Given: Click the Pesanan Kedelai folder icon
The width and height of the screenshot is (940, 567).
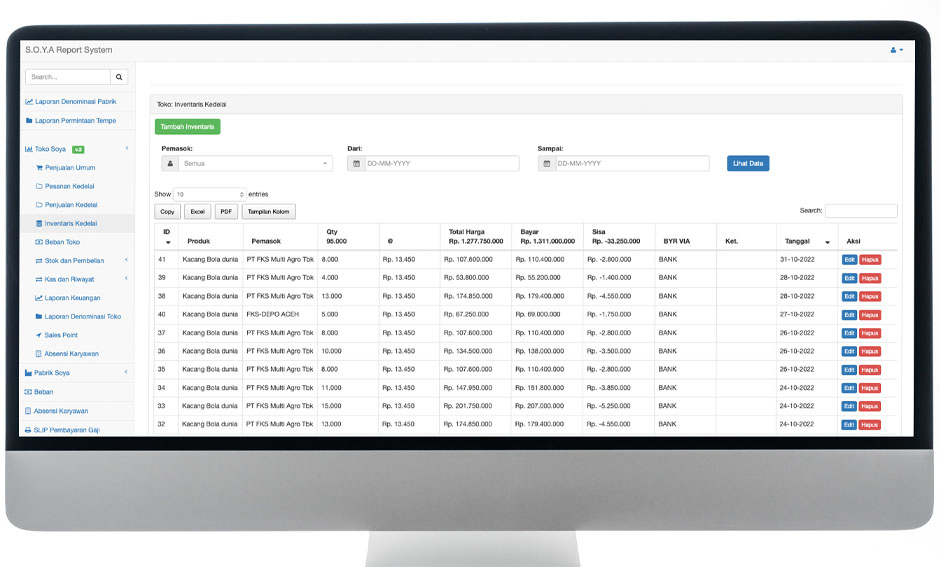Looking at the screenshot, I should pos(40,186).
